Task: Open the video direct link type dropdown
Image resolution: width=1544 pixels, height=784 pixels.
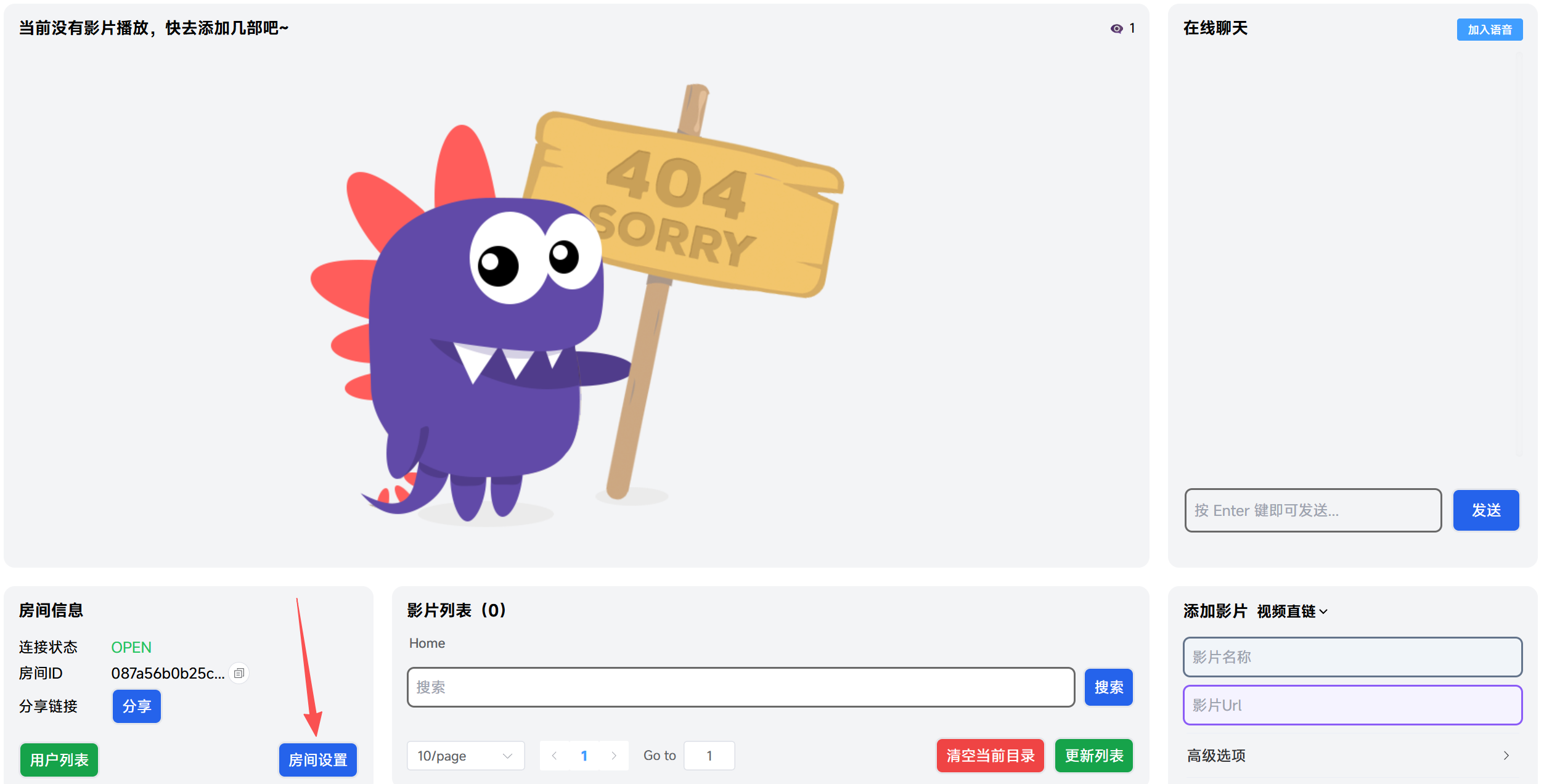Action: pos(1292,611)
